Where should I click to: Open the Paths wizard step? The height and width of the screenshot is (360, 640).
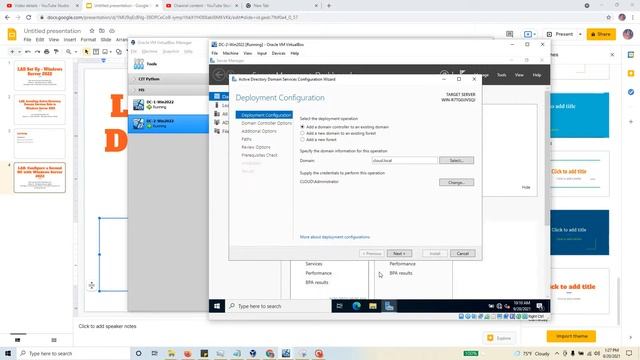(246, 139)
